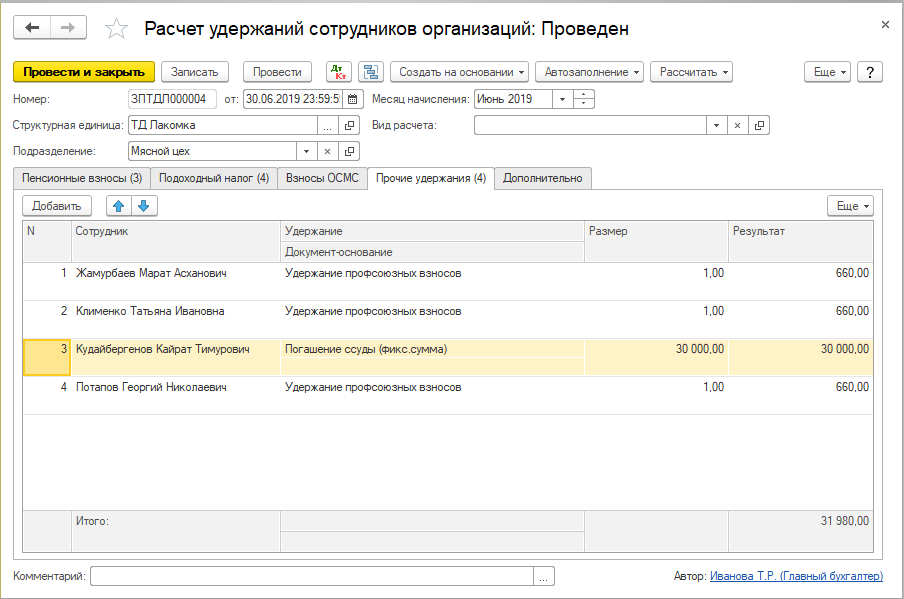Click the back navigation arrow
Screen dimensions: 904x599
point(32,28)
